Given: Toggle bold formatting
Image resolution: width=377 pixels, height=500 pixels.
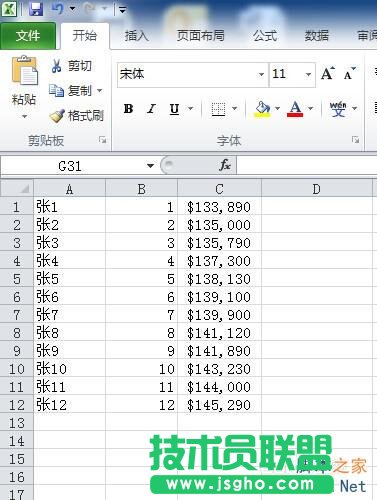Looking at the screenshot, I should tap(128, 109).
